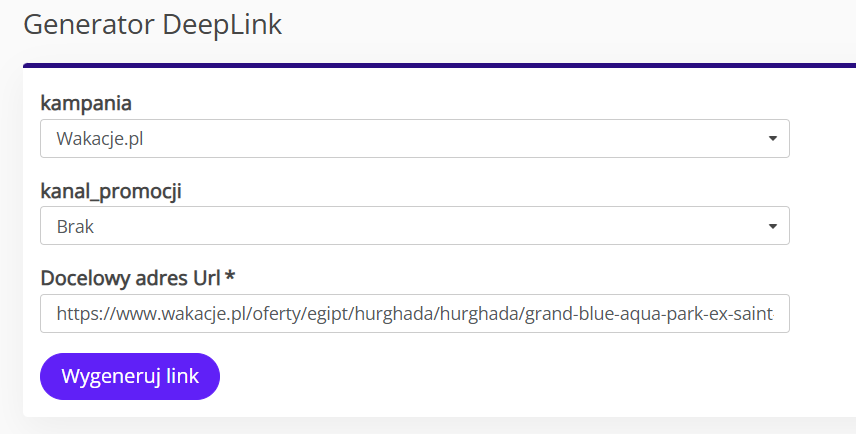Click the kanal_promocji field label
Screen dimensions: 856x434
click(x=111, y=192)
